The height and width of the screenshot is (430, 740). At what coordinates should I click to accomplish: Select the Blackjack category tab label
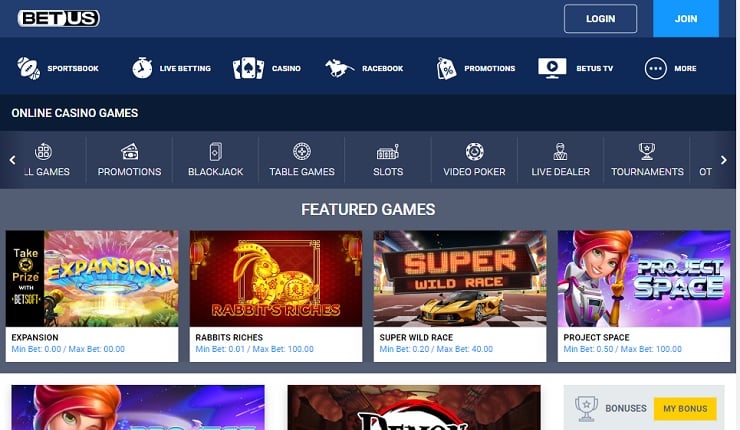(x=216, y=172)
